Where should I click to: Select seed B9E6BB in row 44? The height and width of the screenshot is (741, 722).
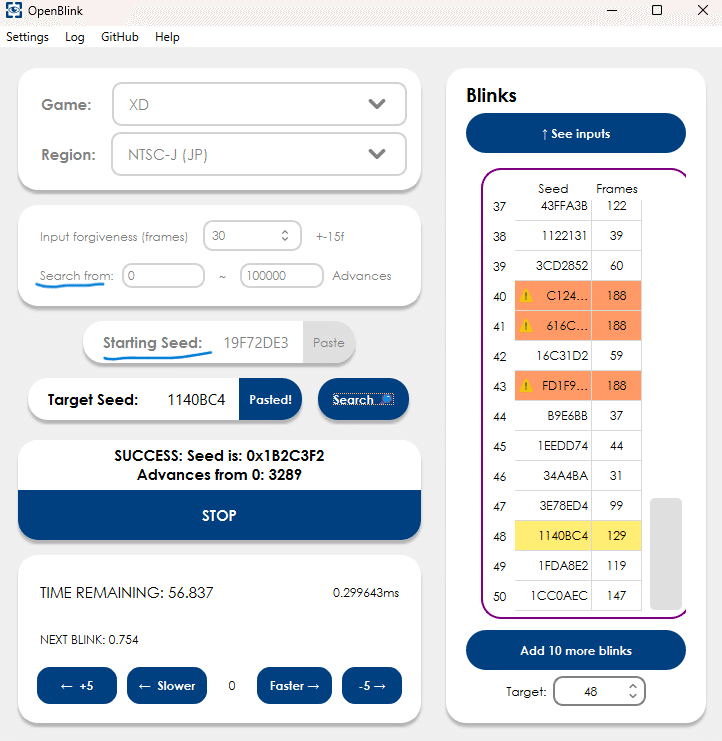pos(553,415)
